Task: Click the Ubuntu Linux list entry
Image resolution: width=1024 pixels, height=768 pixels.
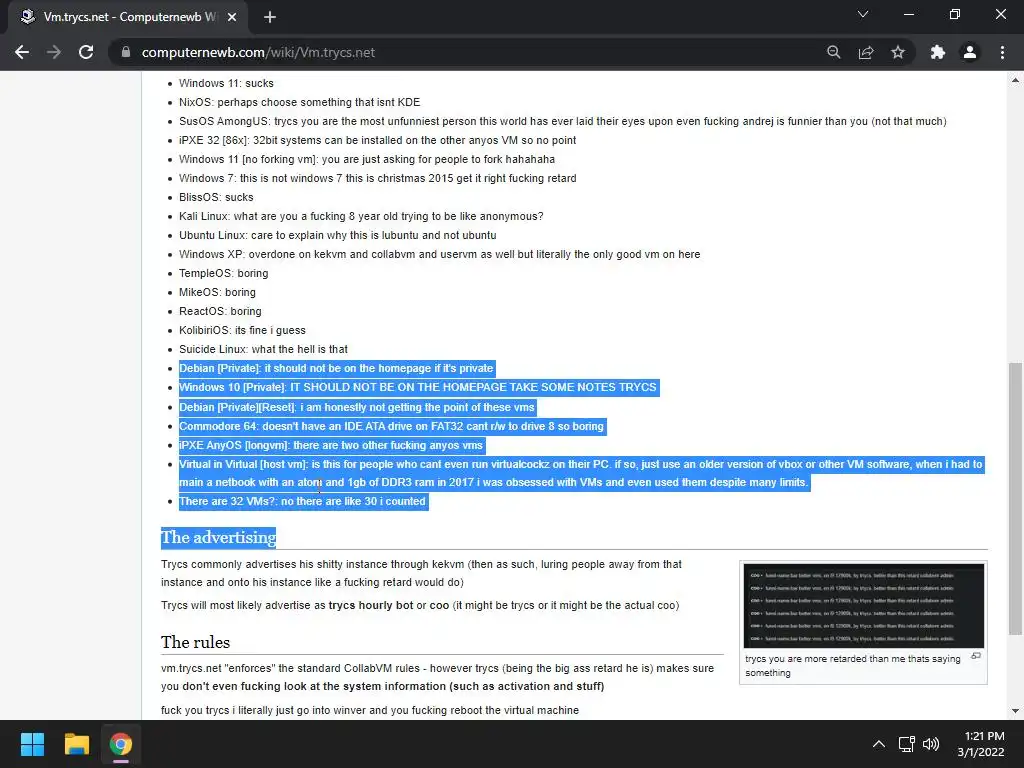Action: [338, 234]
